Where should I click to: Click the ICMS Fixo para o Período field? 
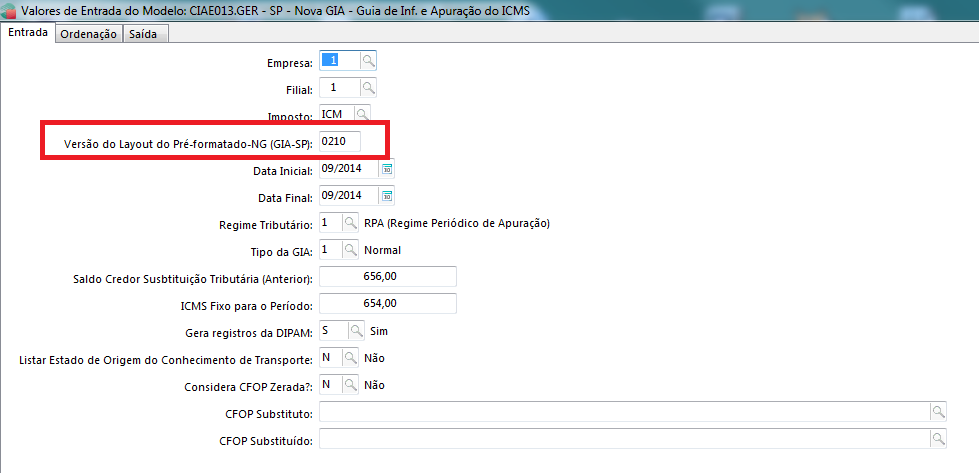point(387,303)
